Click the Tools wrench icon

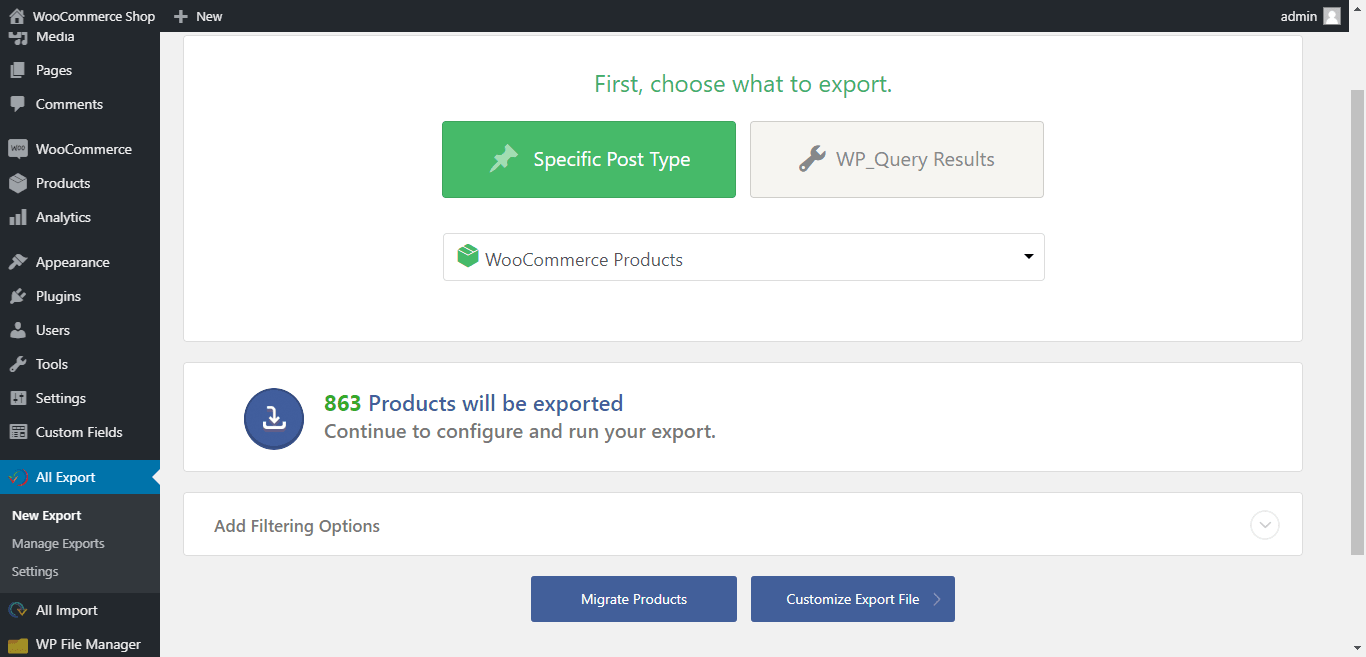18,364
